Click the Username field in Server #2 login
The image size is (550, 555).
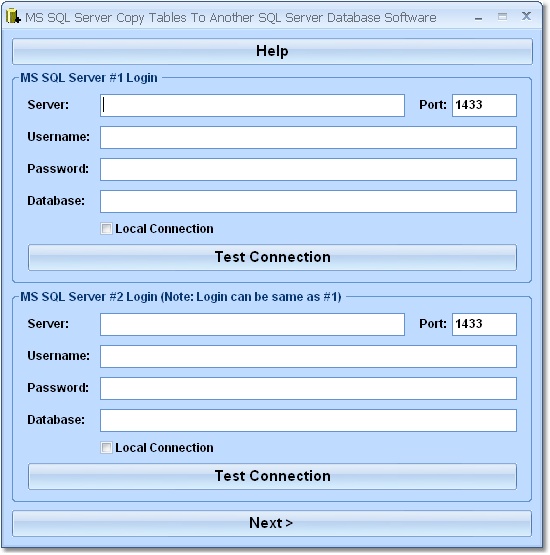(x=308, y=356)
